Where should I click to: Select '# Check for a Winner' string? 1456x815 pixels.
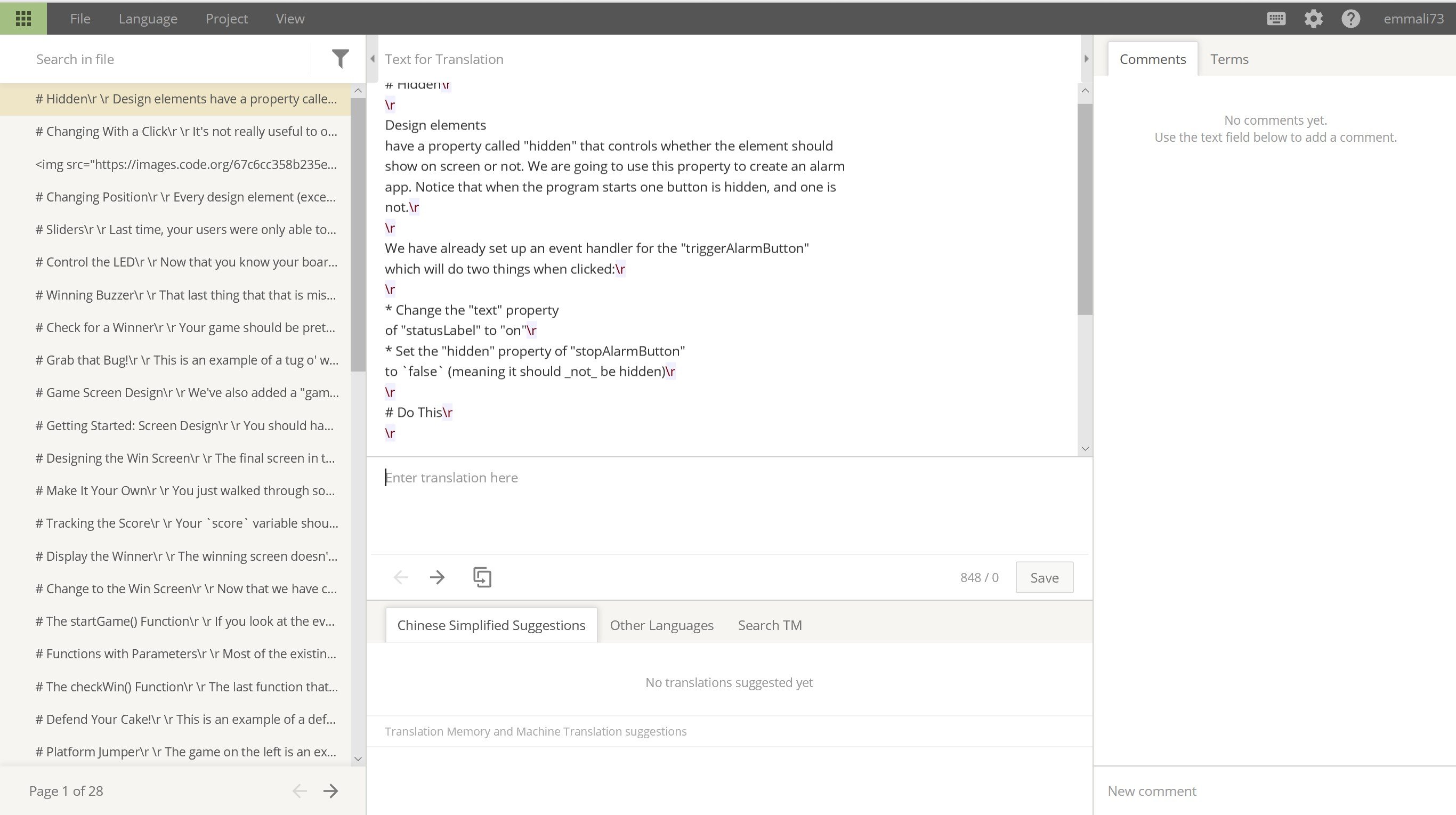[175, 327]
